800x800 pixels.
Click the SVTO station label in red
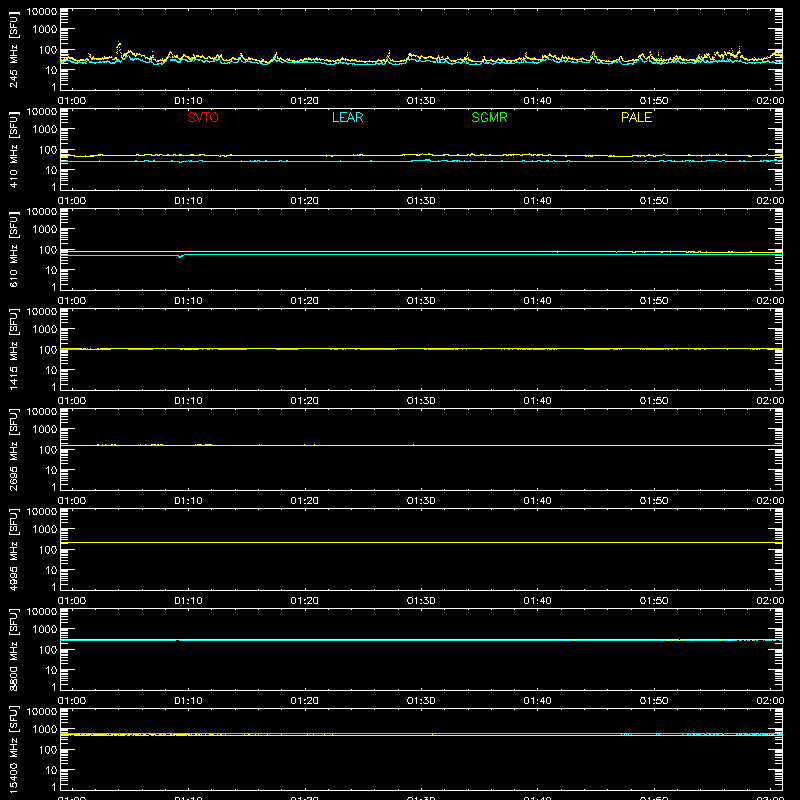(x=203, y=117)
